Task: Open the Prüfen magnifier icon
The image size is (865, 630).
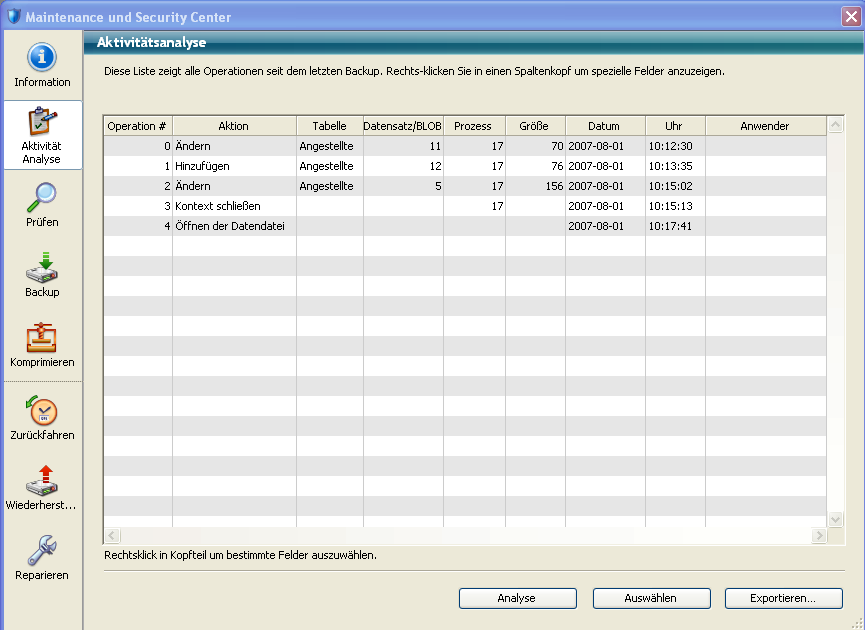Action: point(42,197)
